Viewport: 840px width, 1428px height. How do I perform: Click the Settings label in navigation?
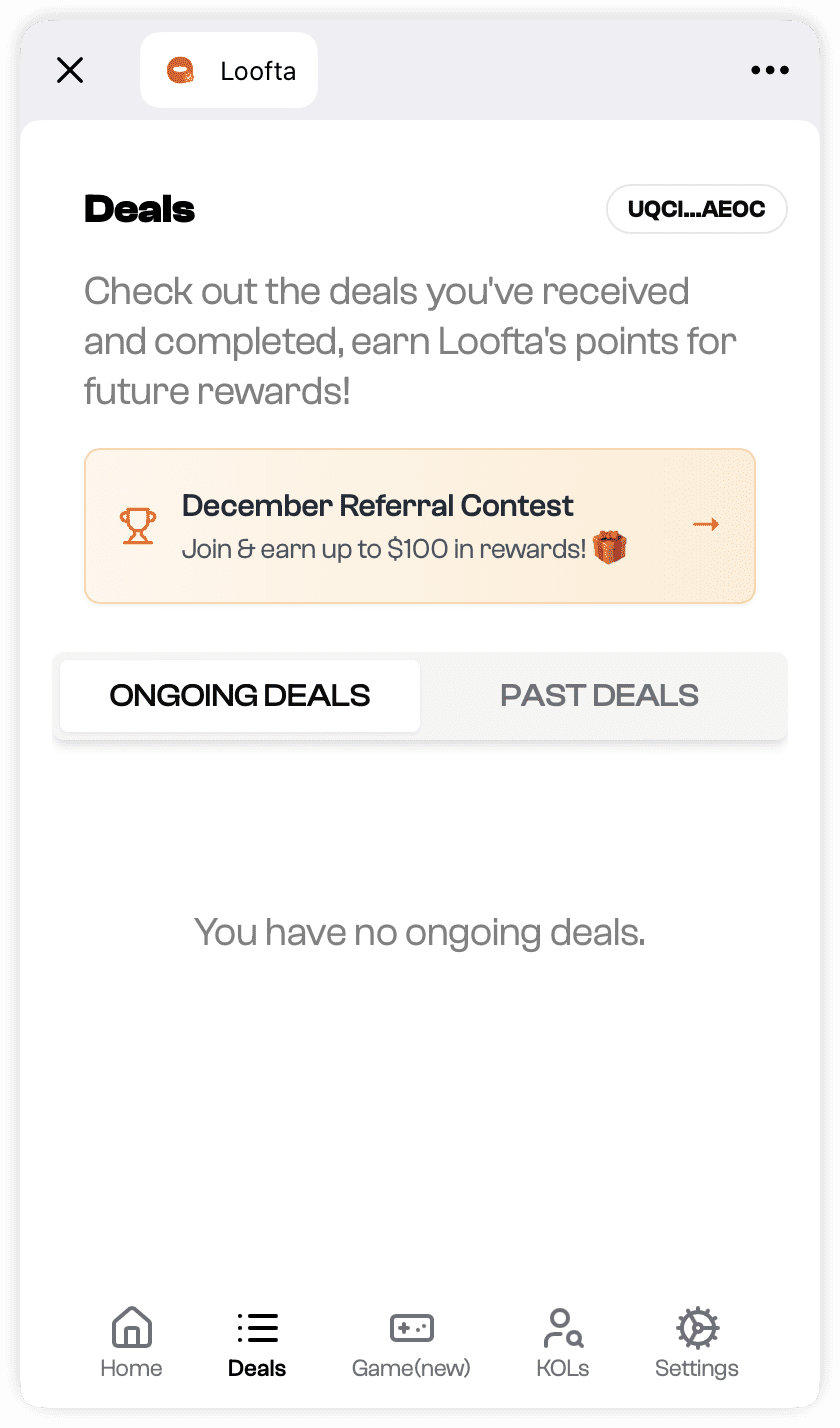[x=697, y=1368]
